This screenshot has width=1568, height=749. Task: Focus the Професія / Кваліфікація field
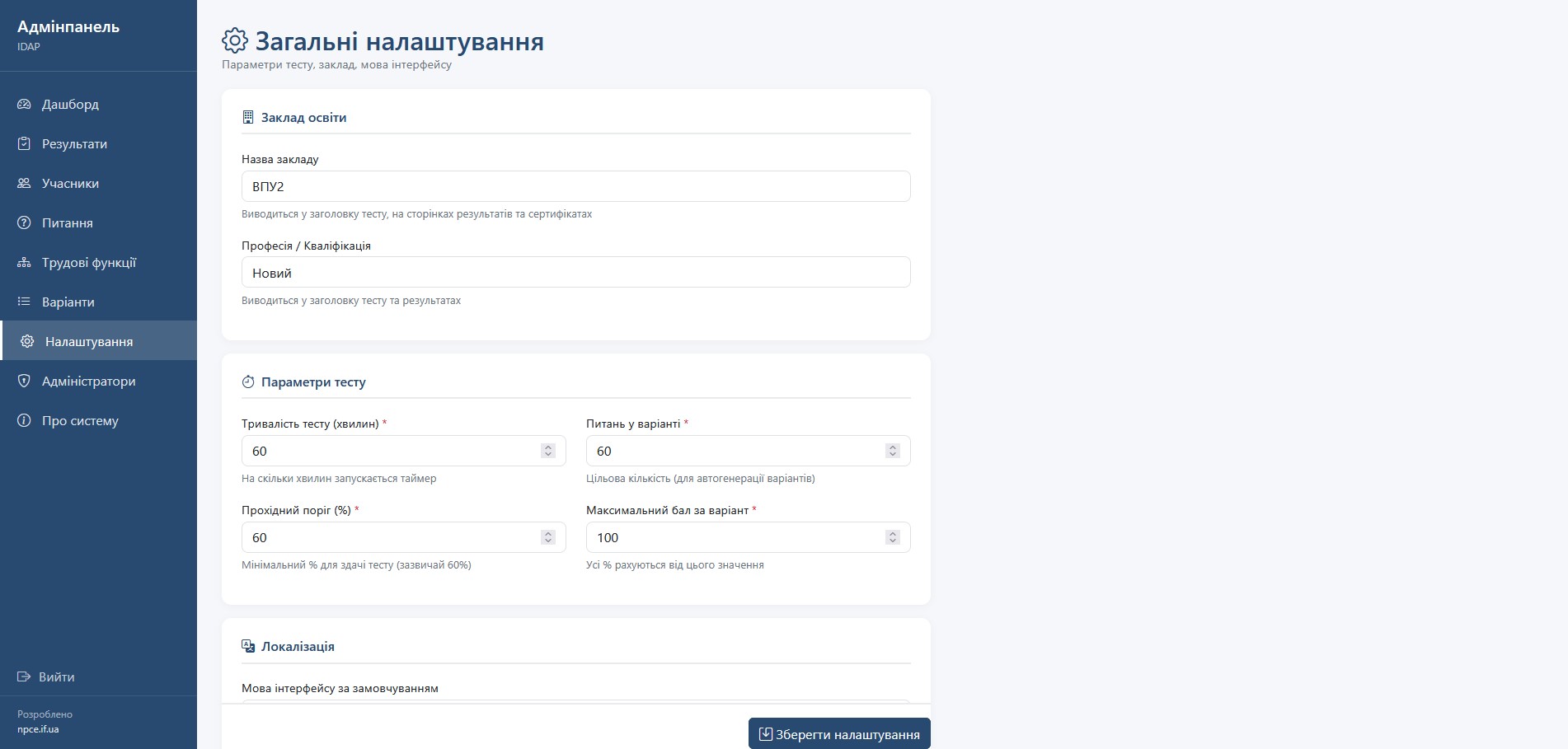[x=575, y=273]
